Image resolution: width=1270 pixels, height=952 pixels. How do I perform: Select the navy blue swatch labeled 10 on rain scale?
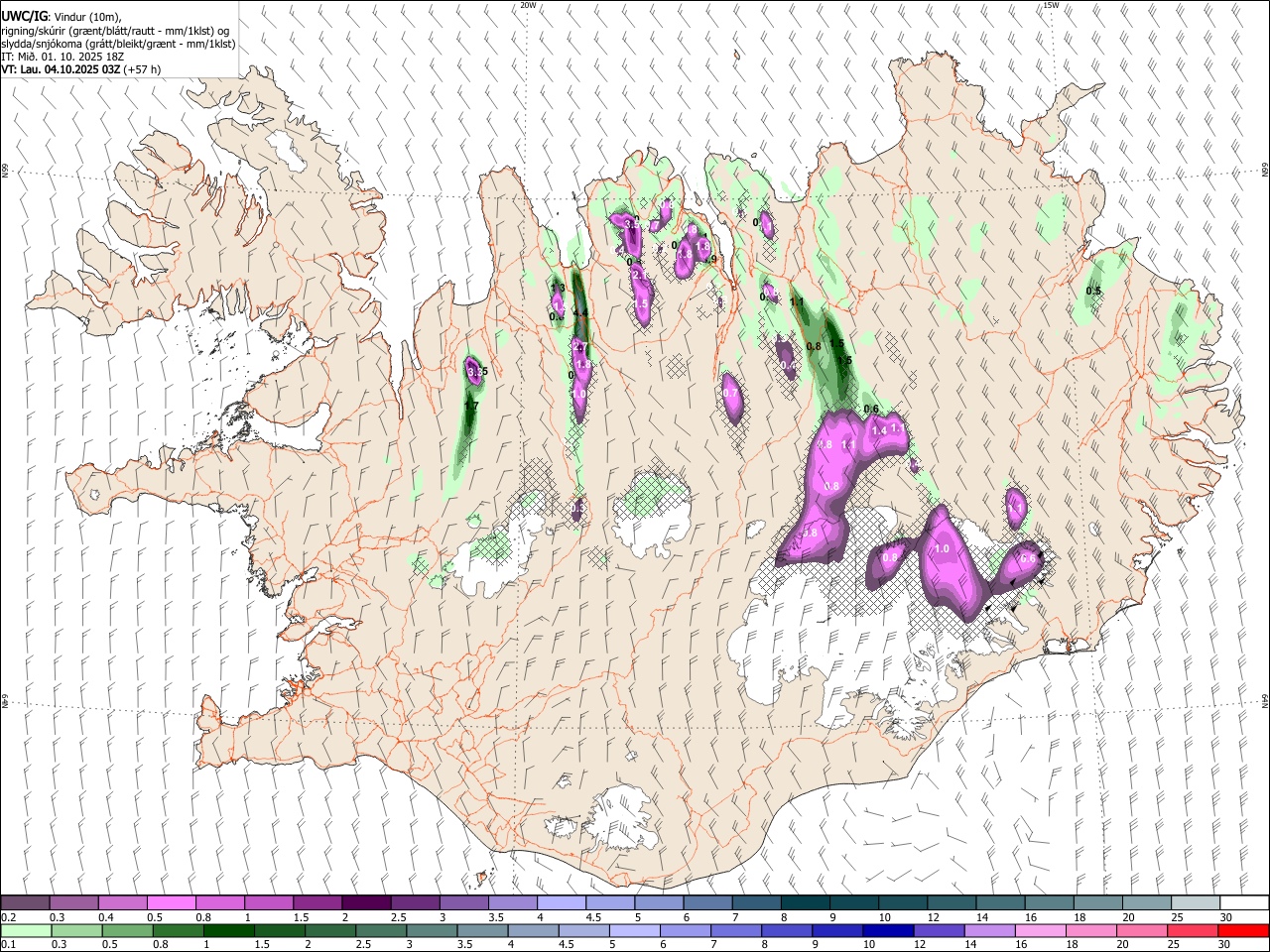(x=886, y=930)
